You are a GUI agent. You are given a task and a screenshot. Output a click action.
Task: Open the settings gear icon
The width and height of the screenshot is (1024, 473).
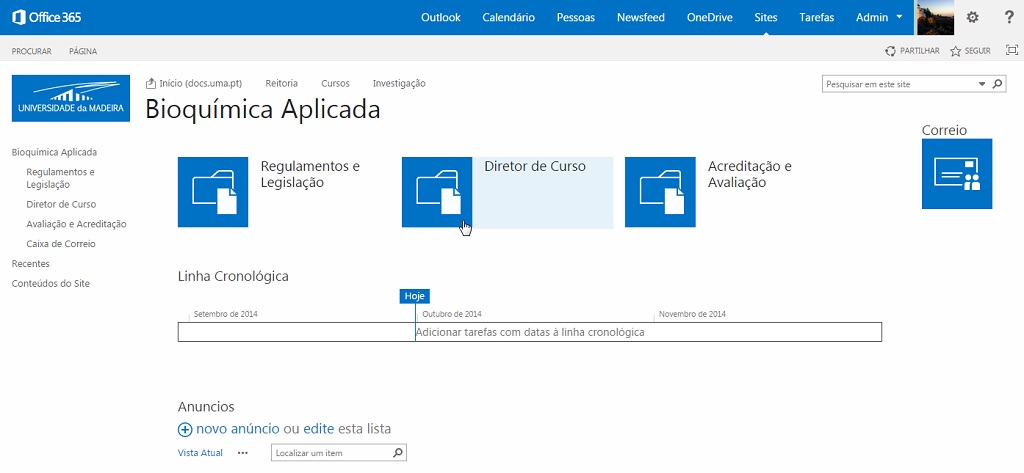click(972, 18)
